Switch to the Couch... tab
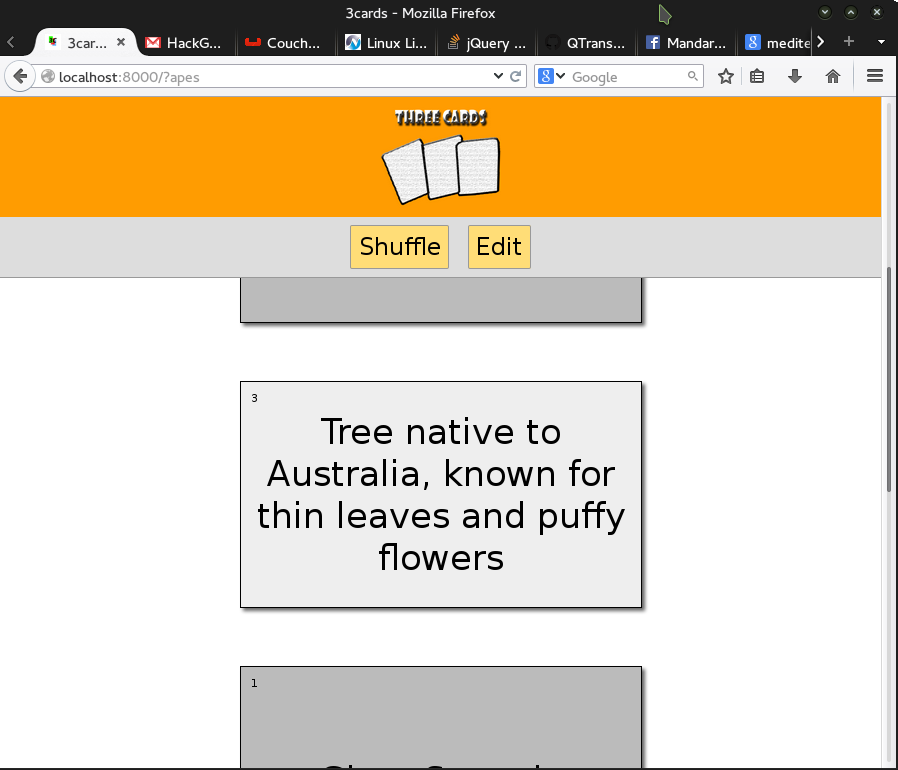The image size is (898, 770). click(x=284, y=43)
